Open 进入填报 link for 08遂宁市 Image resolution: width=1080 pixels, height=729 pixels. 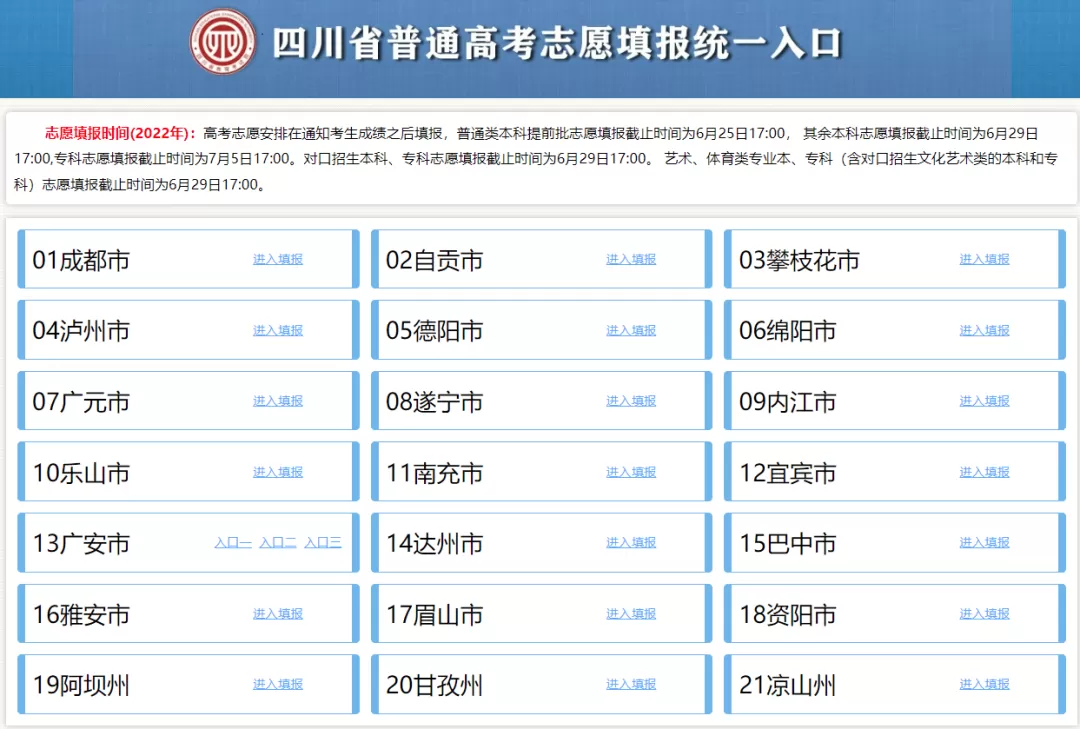[631, 401]
